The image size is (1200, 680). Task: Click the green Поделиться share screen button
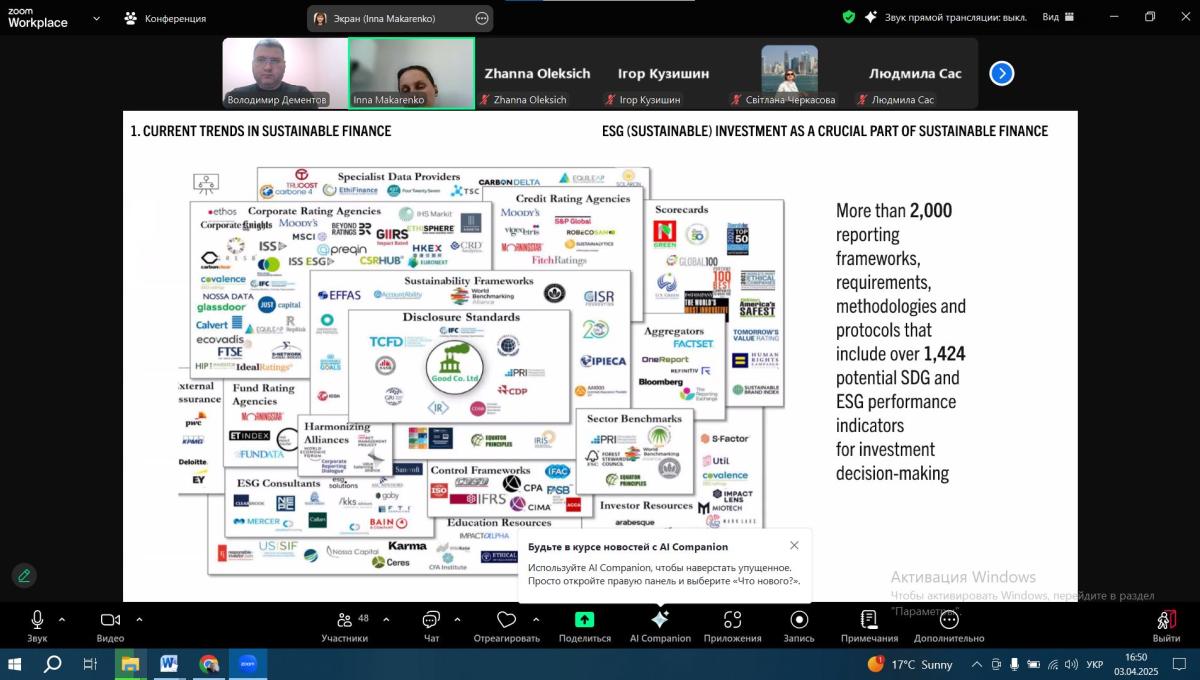[585, 620]
